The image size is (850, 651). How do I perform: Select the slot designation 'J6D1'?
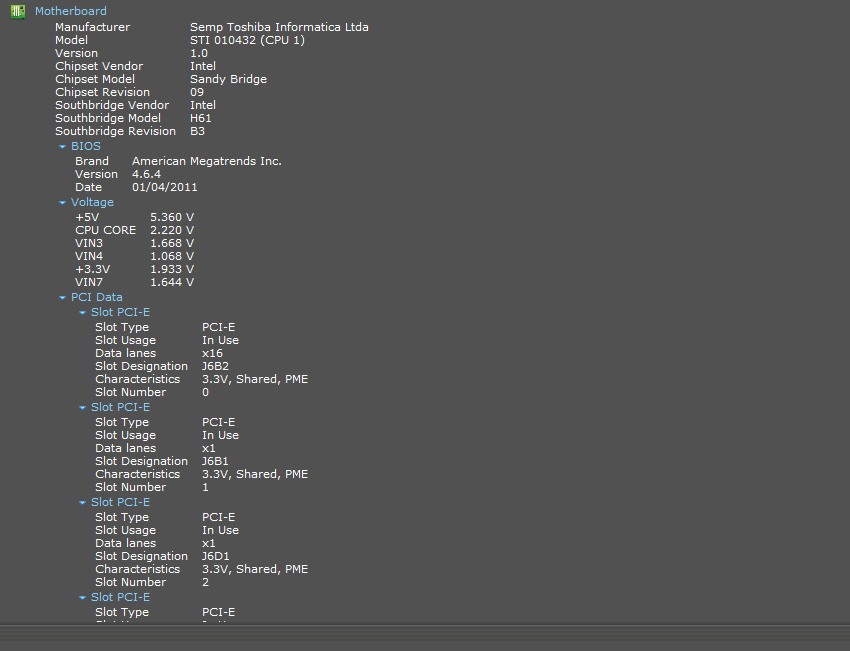pos(216,556)
